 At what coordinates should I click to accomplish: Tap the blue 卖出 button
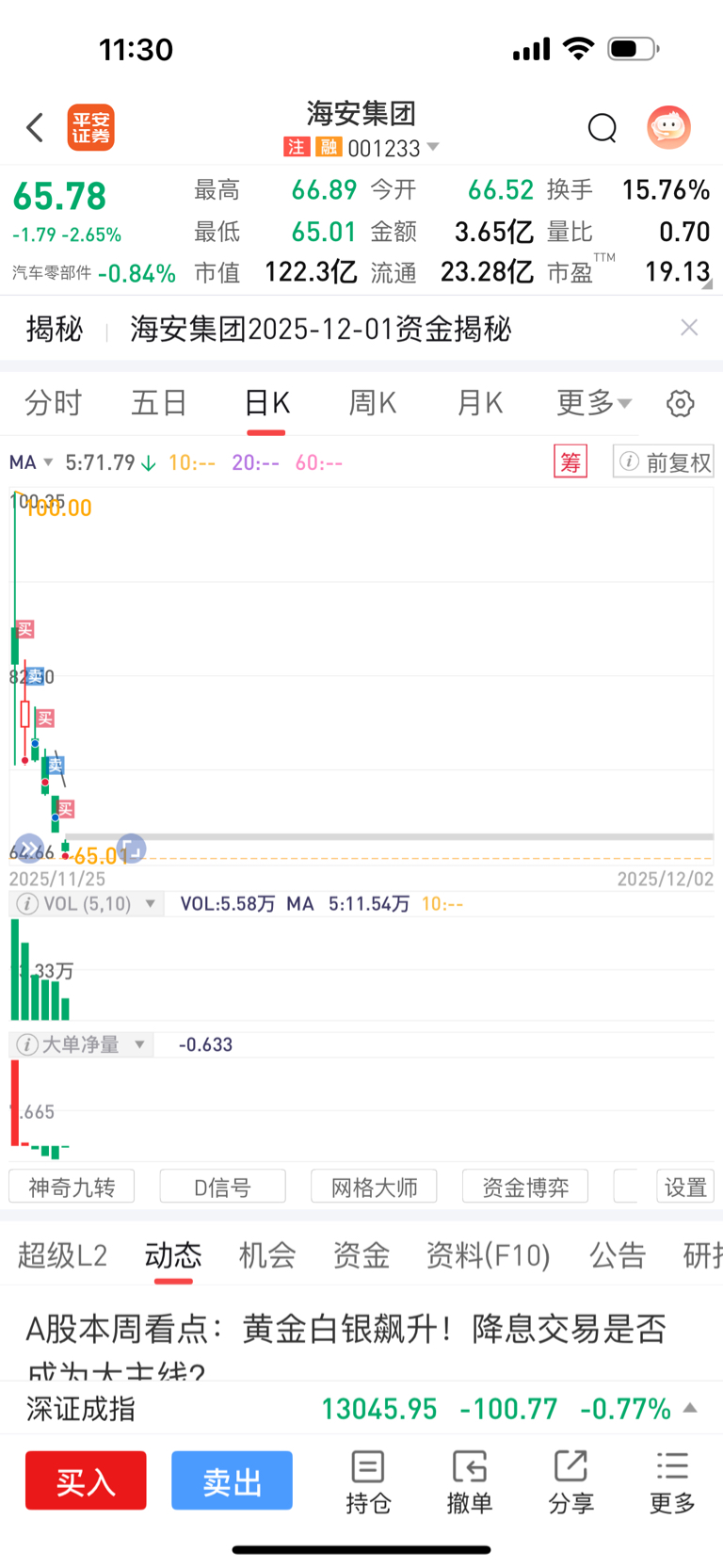[x=232, y=1480]
